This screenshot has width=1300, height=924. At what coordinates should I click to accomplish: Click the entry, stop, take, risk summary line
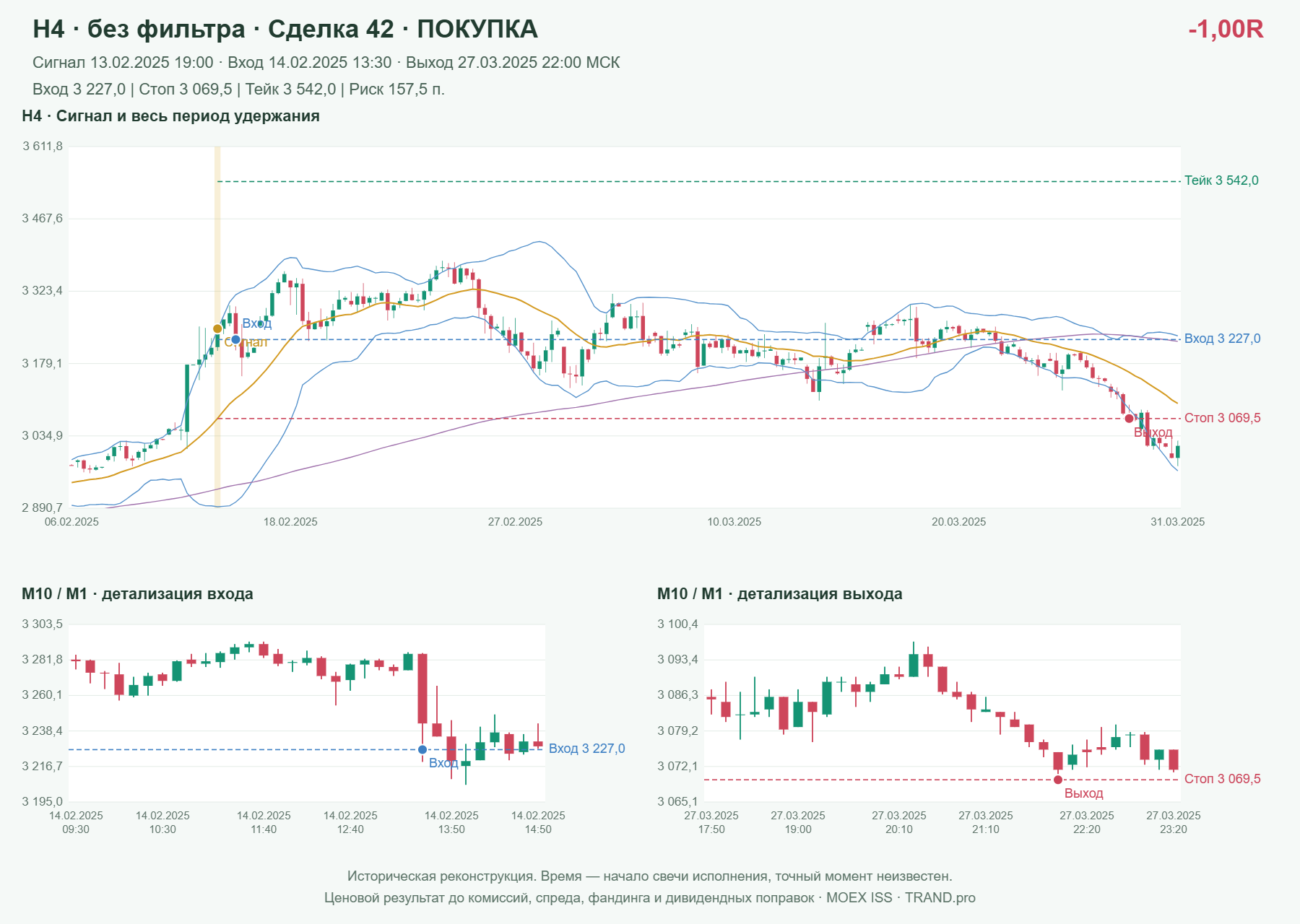coord(238,90)
